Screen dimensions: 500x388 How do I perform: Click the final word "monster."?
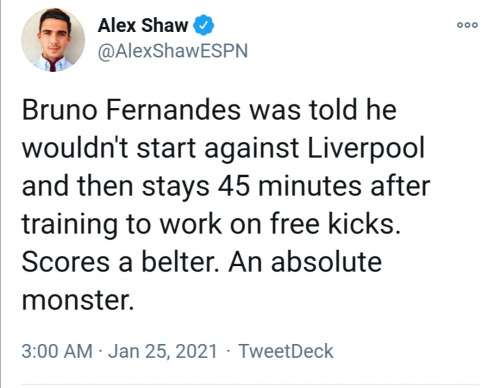78,300
